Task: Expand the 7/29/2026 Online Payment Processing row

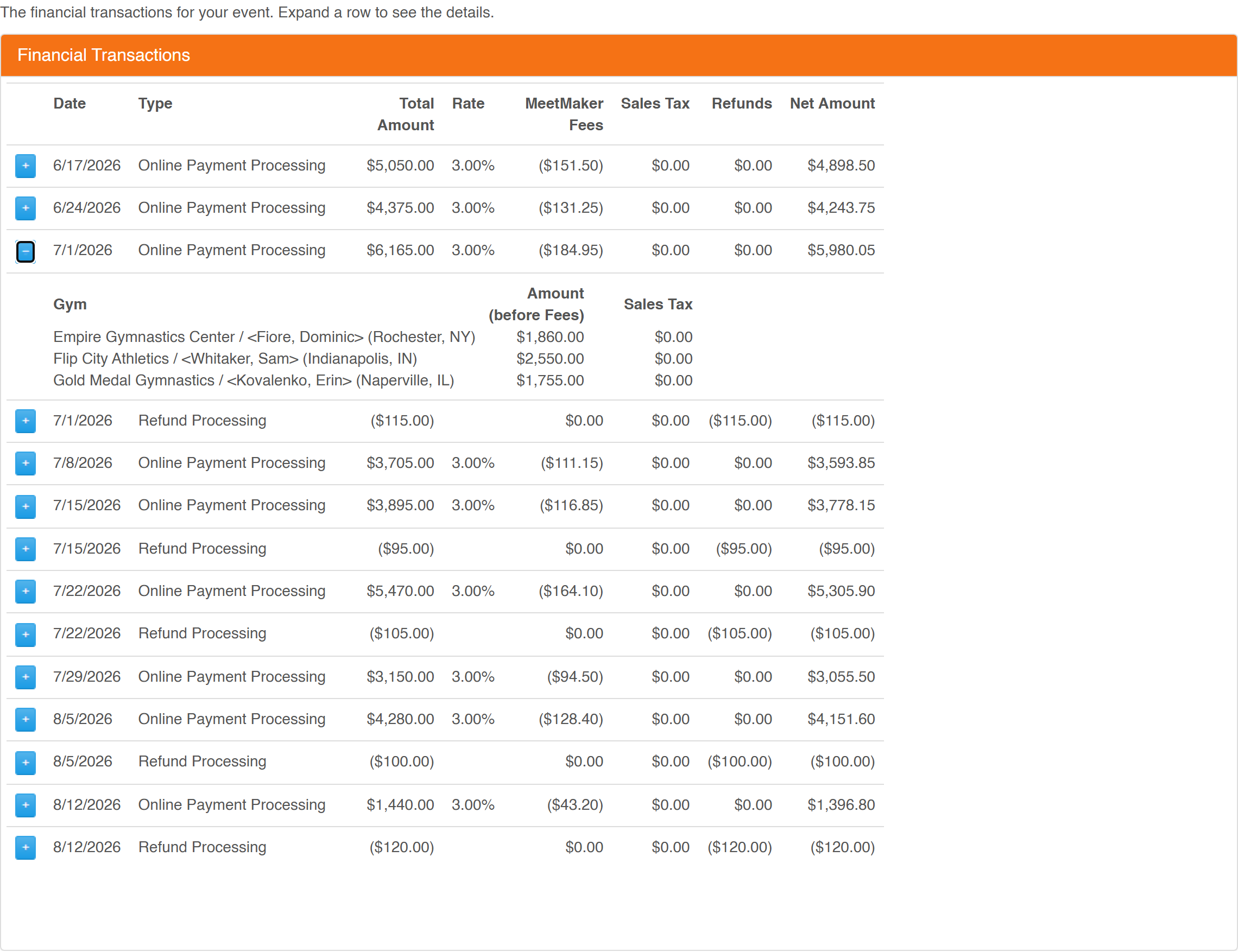Action: click(x=26, y=677)
